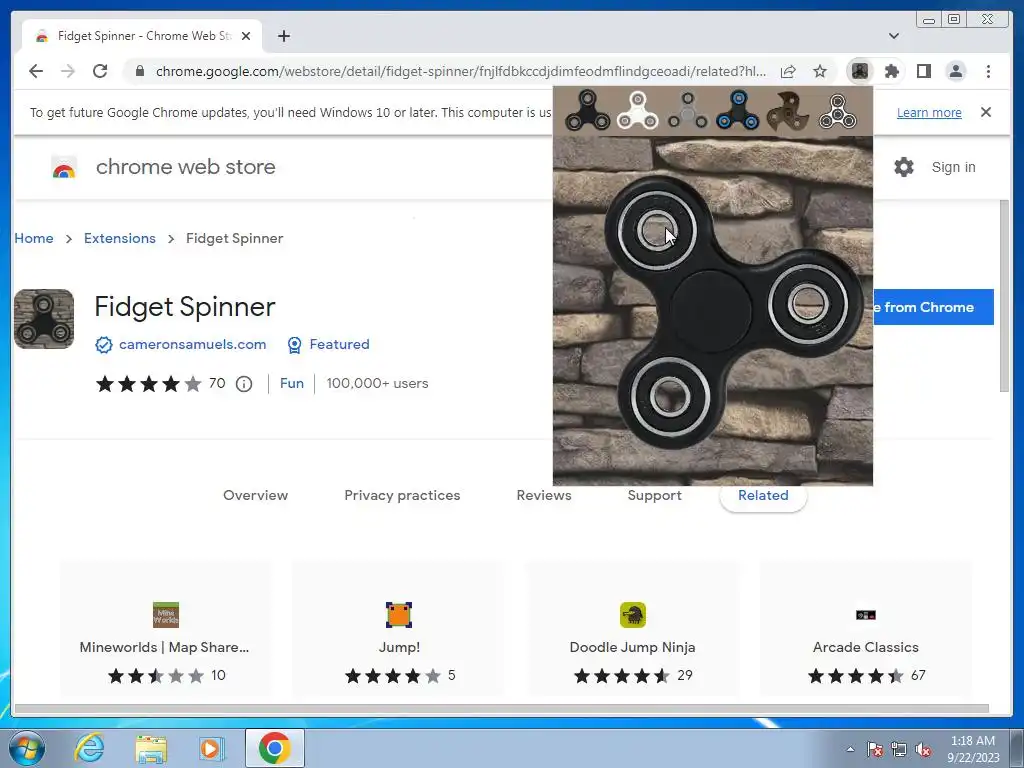Select the black-and-white ring spinner skin
Viewport: 1024px width, 768px height.
pos(838,111)
